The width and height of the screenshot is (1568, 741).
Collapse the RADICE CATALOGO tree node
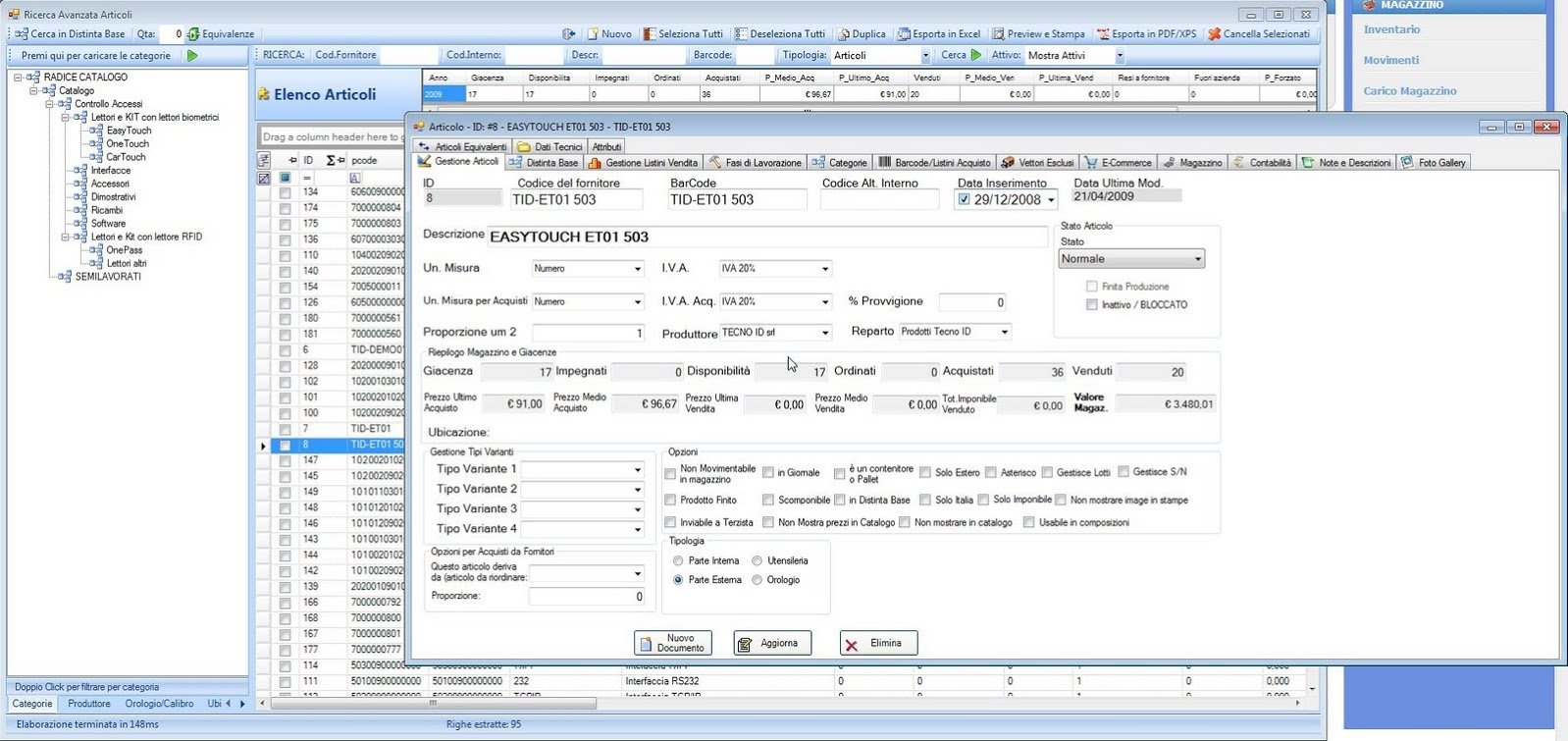click(x=18, y=78)
